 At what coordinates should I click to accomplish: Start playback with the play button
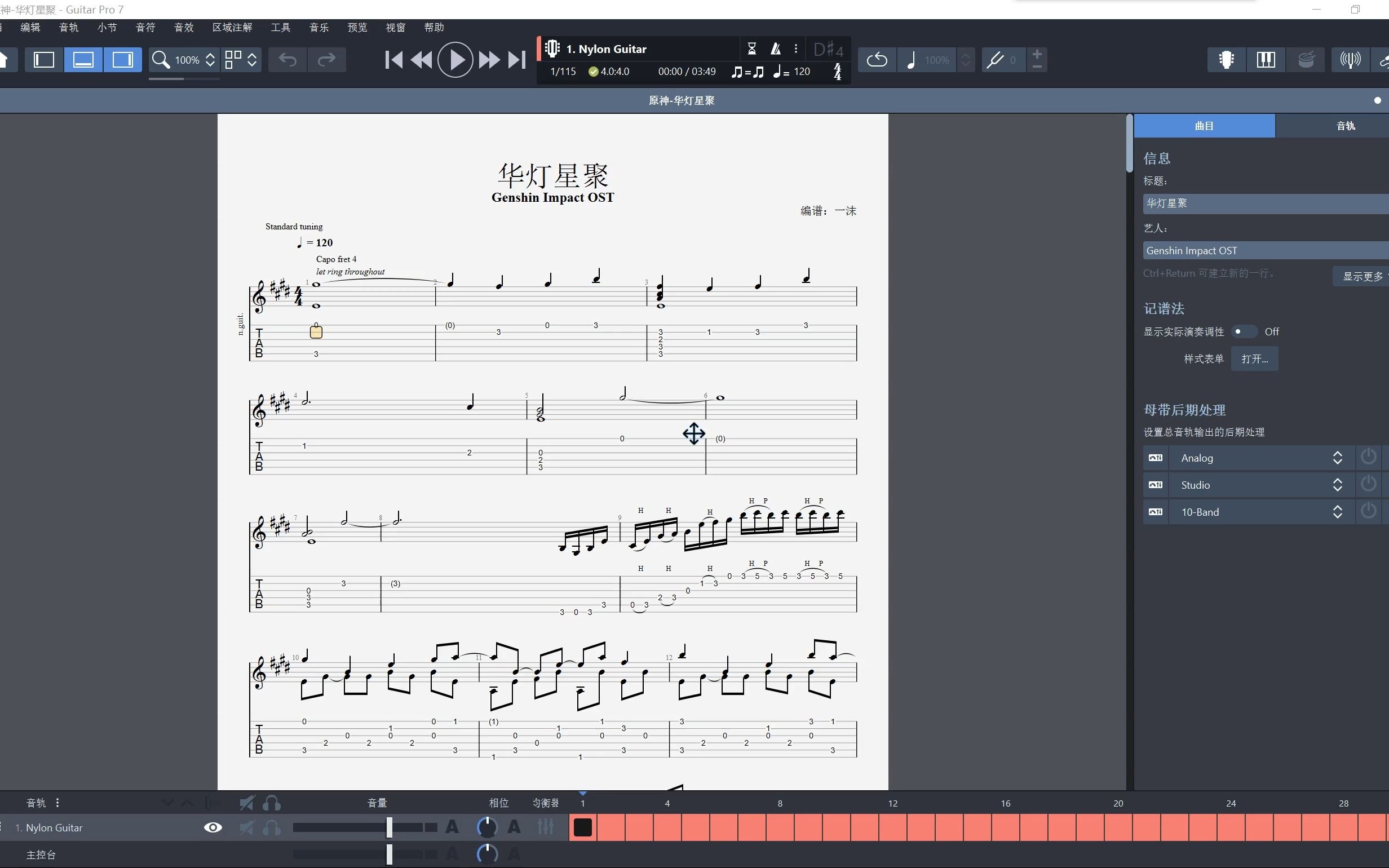pos(455,60)
